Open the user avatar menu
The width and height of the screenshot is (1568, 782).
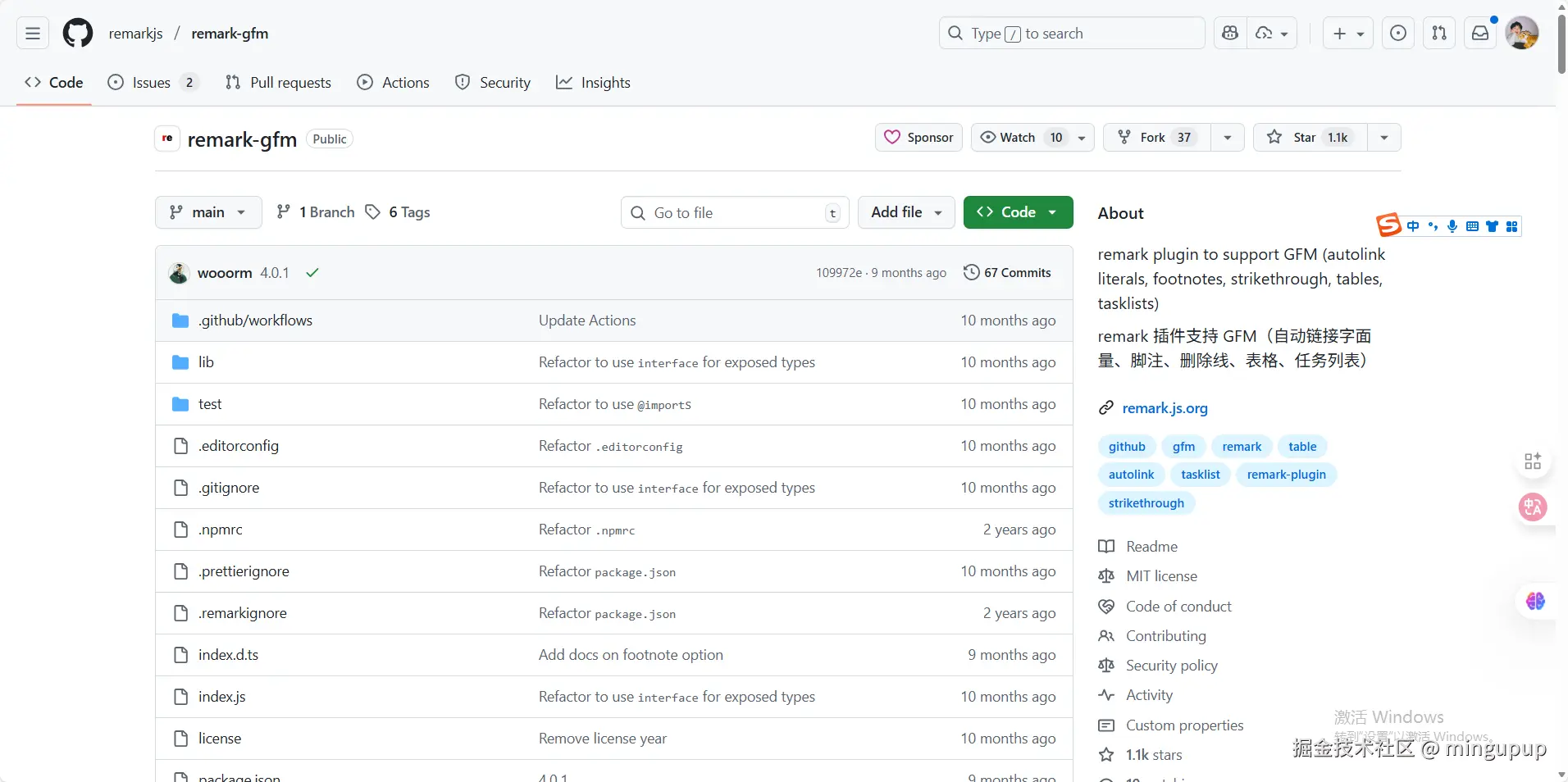tap(1522, 34)
